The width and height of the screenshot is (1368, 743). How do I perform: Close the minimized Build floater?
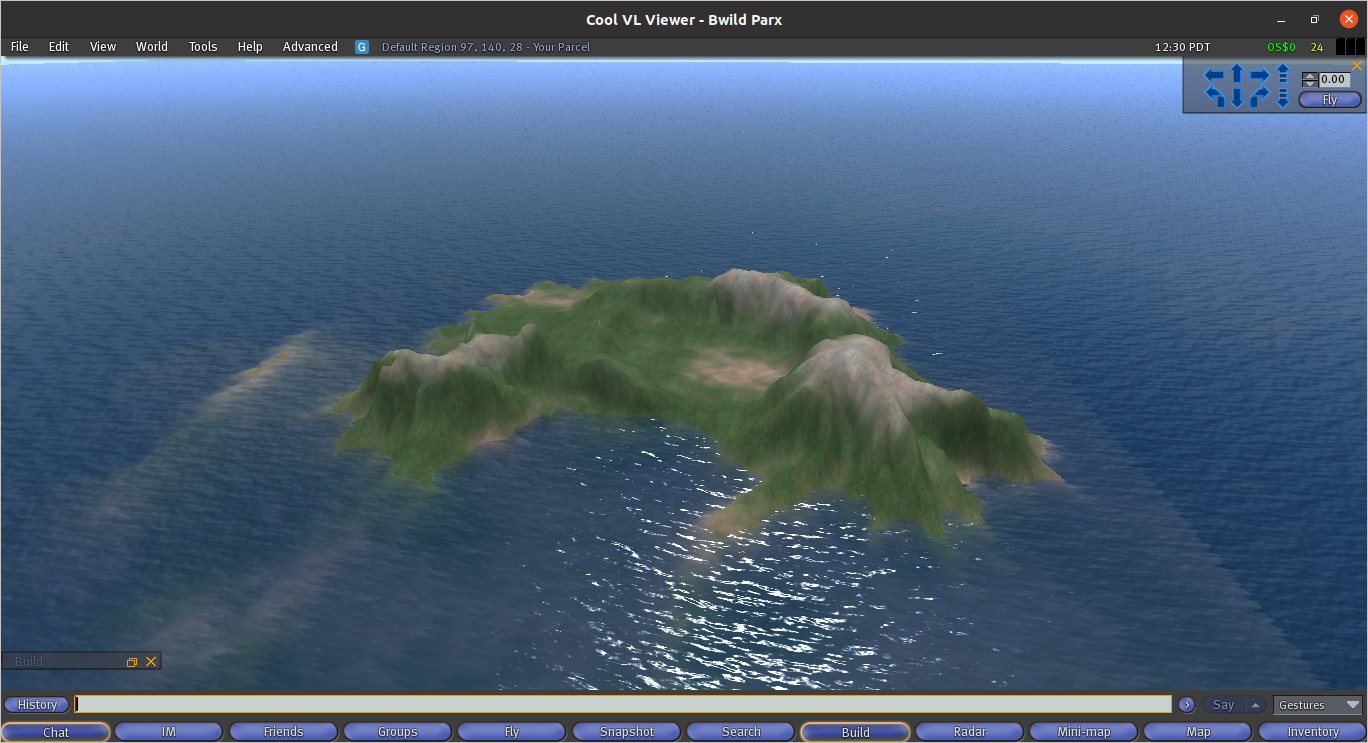tap(151, 662)
